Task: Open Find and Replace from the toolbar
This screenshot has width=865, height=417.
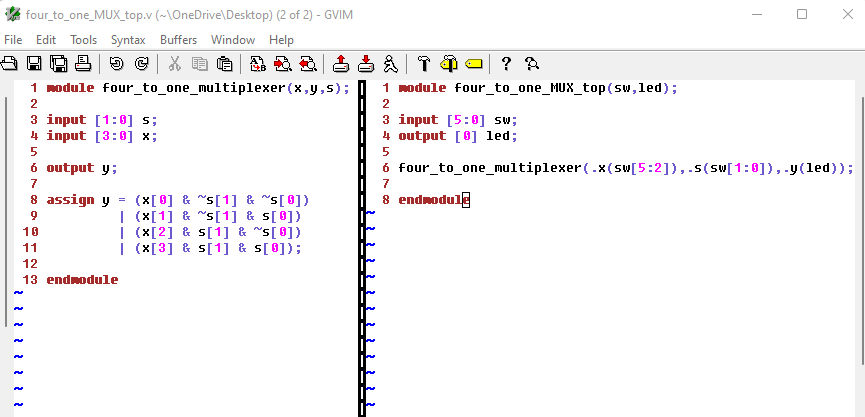Action: click(x=258, y=64)
